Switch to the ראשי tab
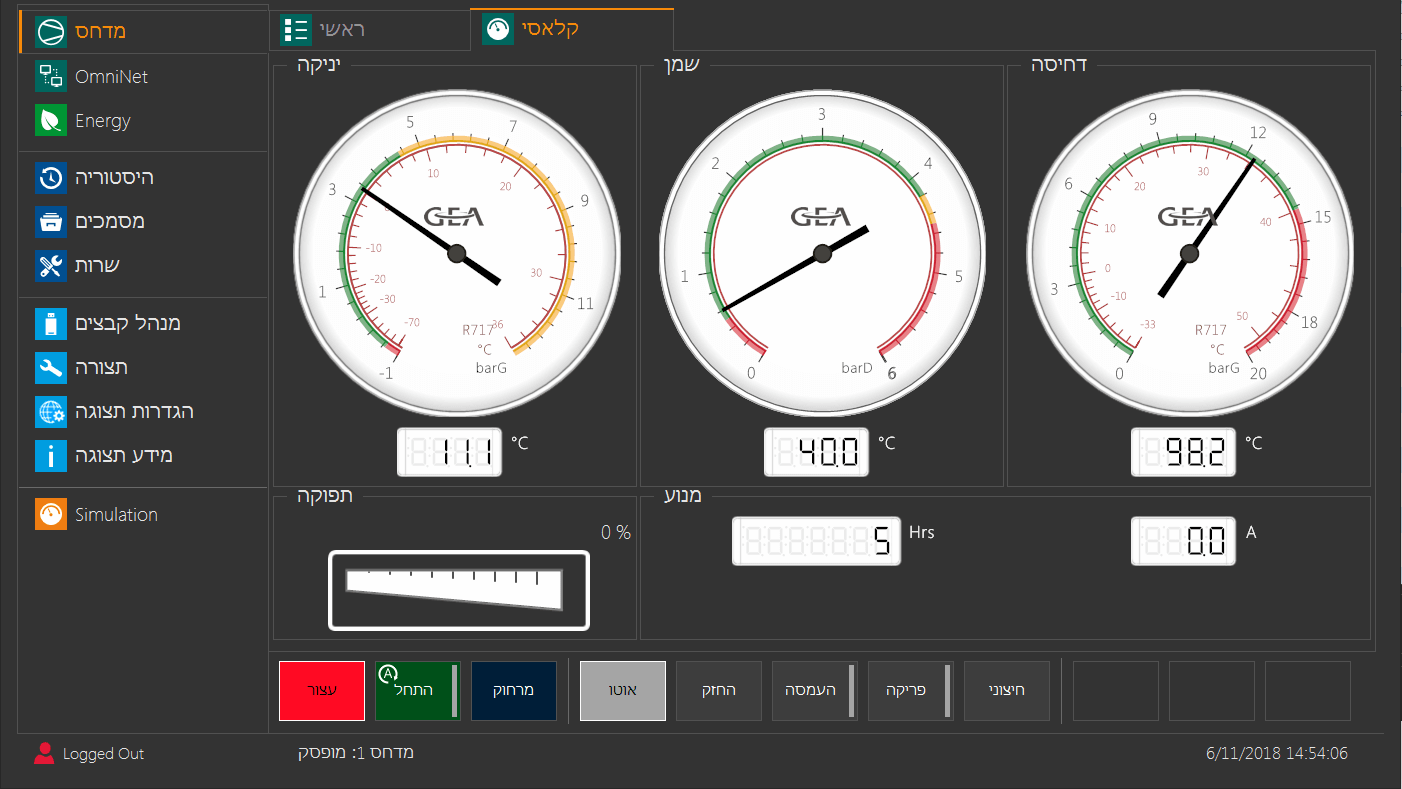Image resolution: width=1402 pixels, height=789 pixels. [369, 30]
